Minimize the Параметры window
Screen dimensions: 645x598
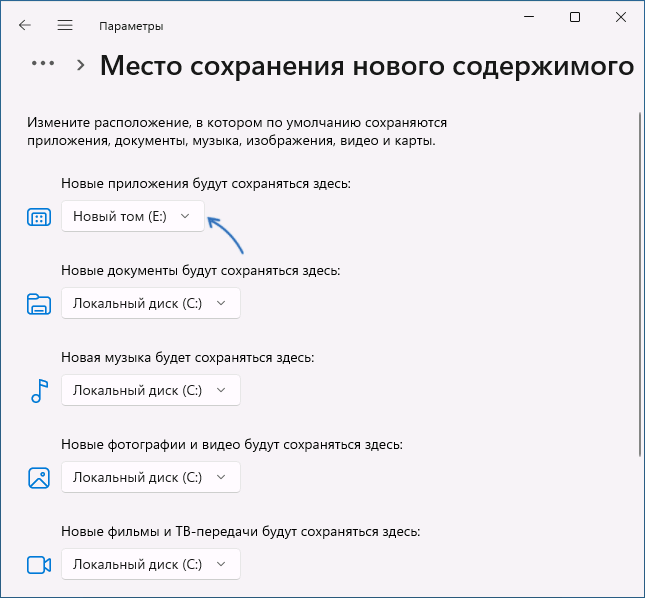(529, 17)
